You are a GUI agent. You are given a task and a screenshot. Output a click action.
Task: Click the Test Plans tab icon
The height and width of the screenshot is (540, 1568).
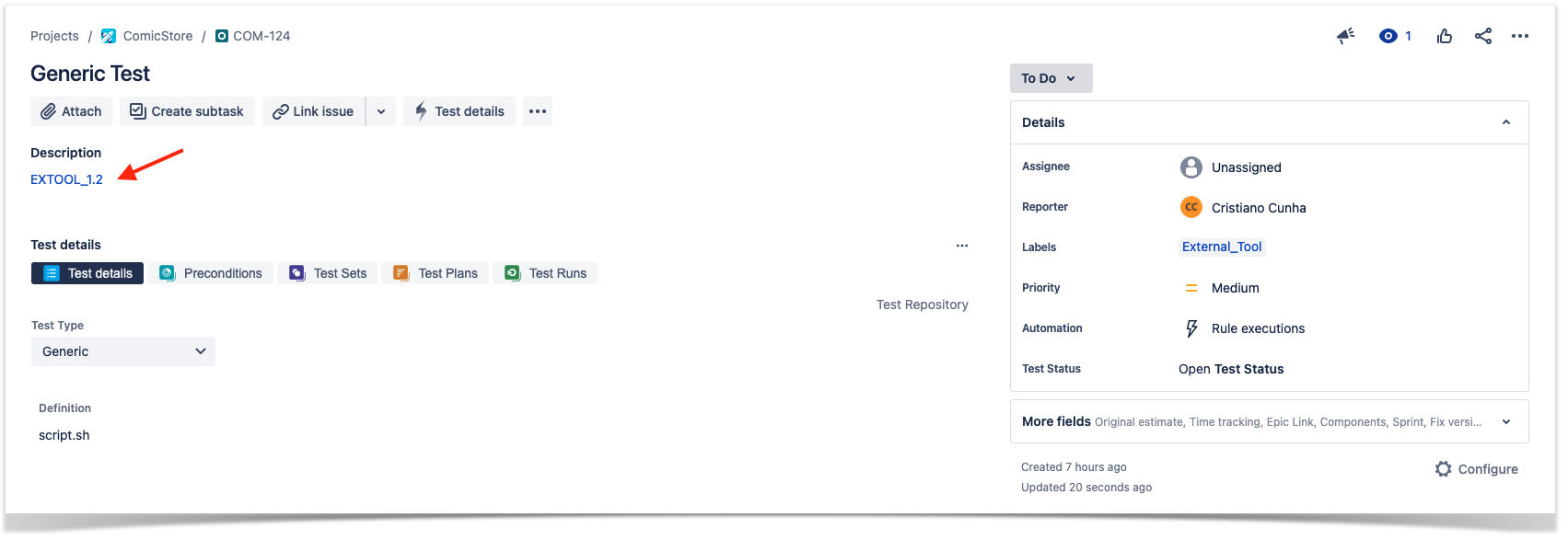click(401, 273)
